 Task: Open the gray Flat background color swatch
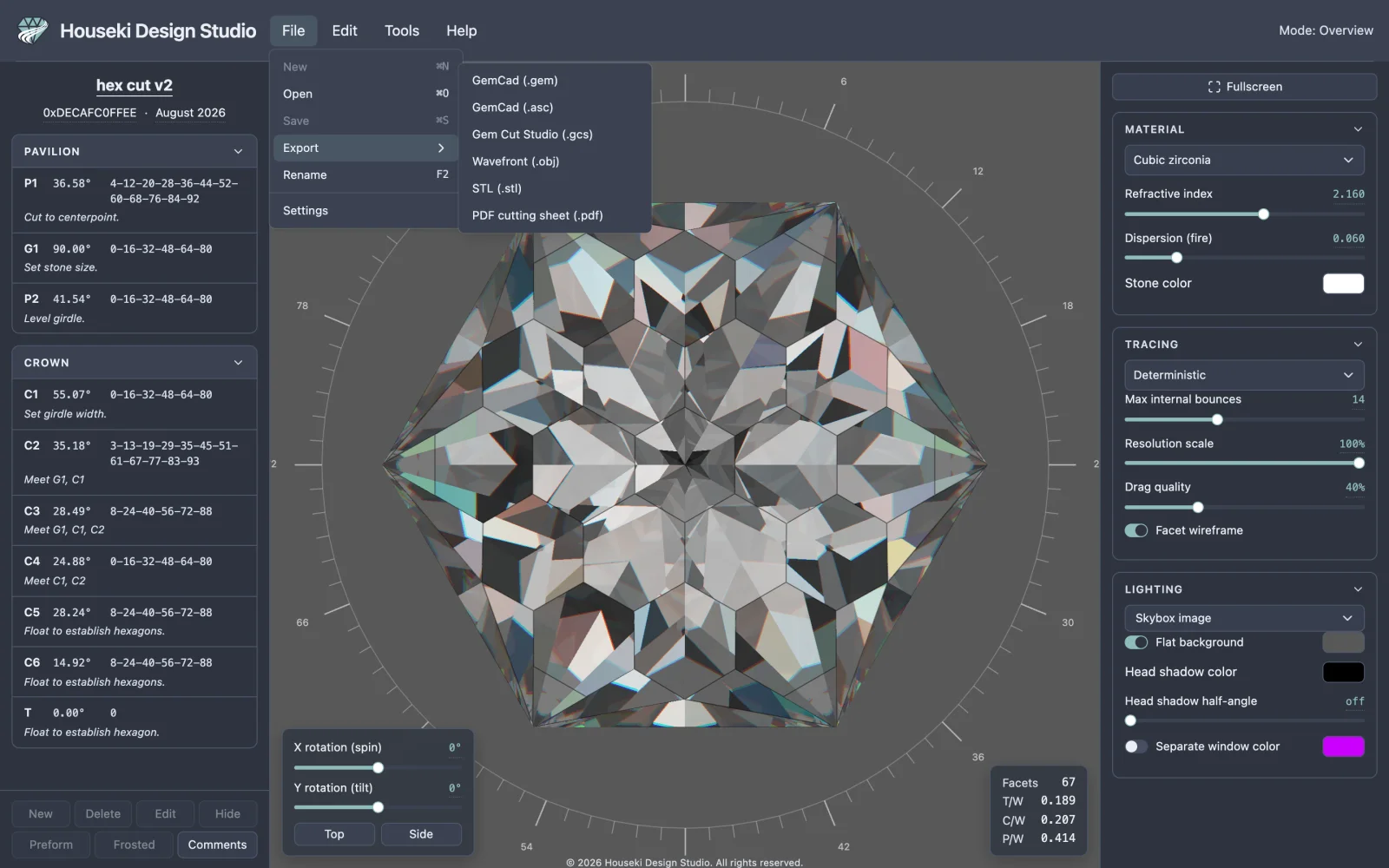pos(1343,642)
